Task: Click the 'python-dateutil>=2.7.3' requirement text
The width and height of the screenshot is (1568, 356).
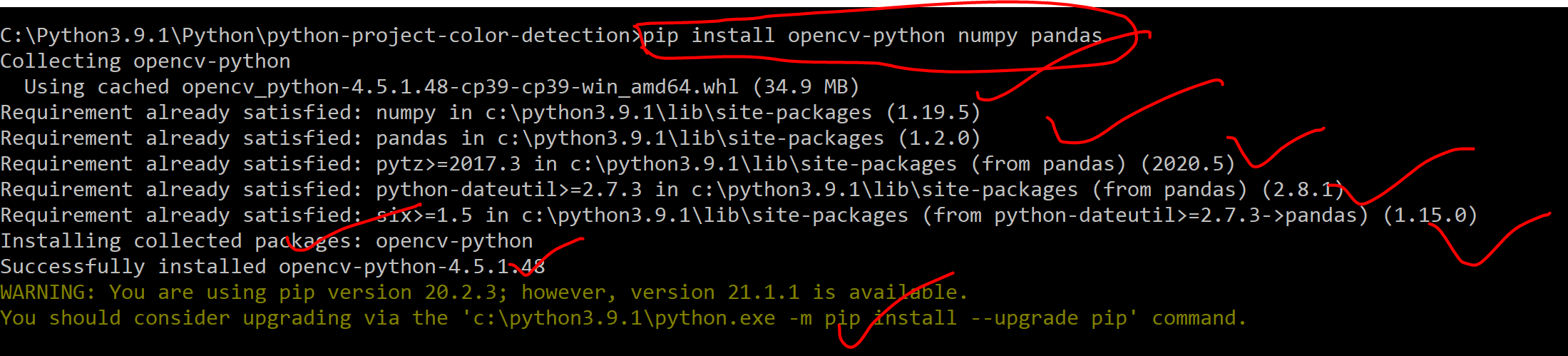Action: point(509,190)
